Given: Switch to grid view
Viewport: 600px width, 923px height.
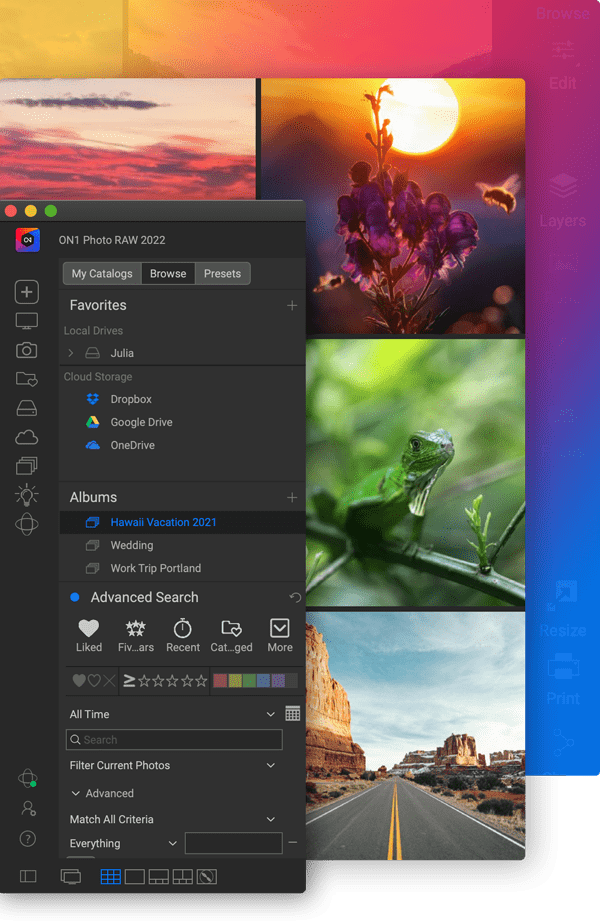Looking at the screenshot, I should 111,876.
